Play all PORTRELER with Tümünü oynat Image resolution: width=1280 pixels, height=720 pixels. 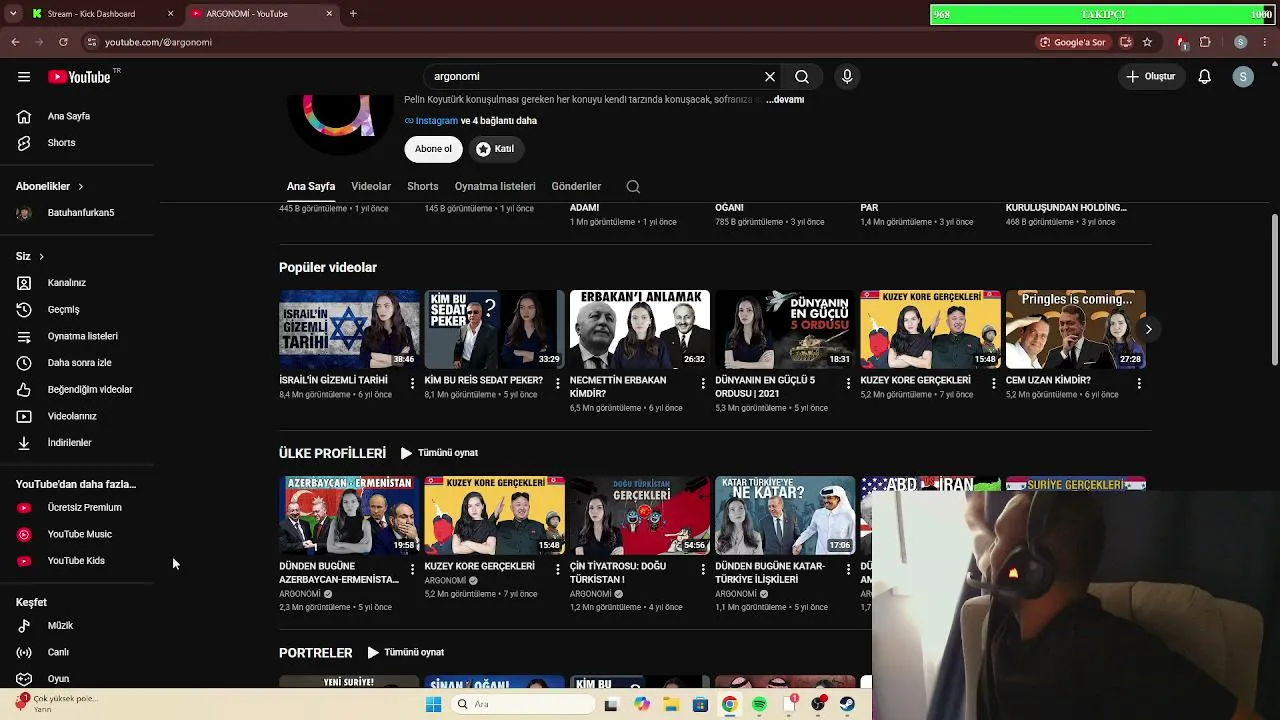tap(405, 653)
